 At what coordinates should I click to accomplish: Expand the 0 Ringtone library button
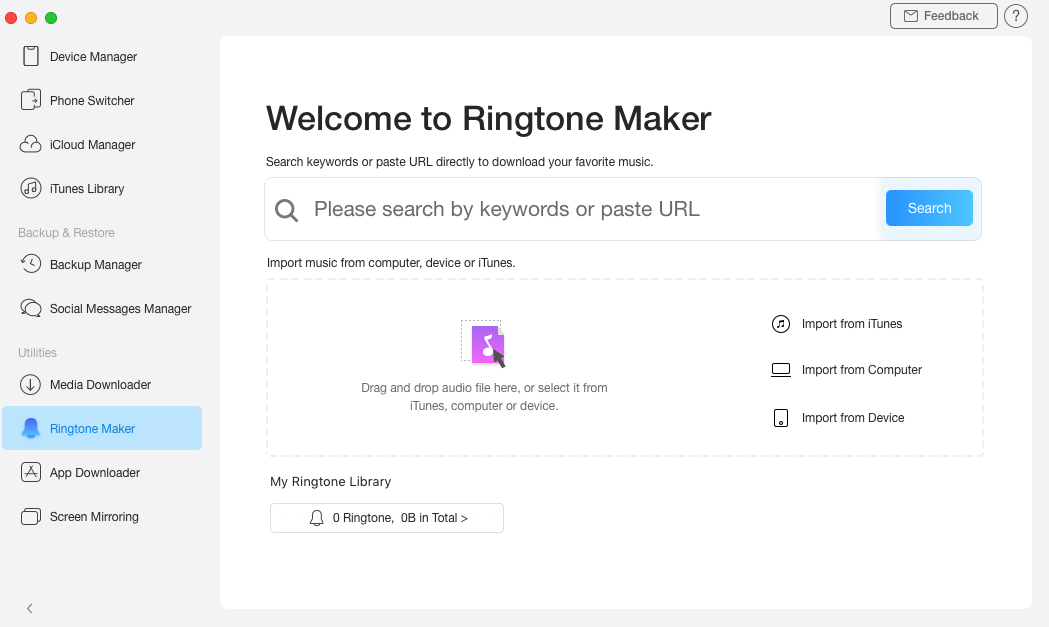click(387, 518)
